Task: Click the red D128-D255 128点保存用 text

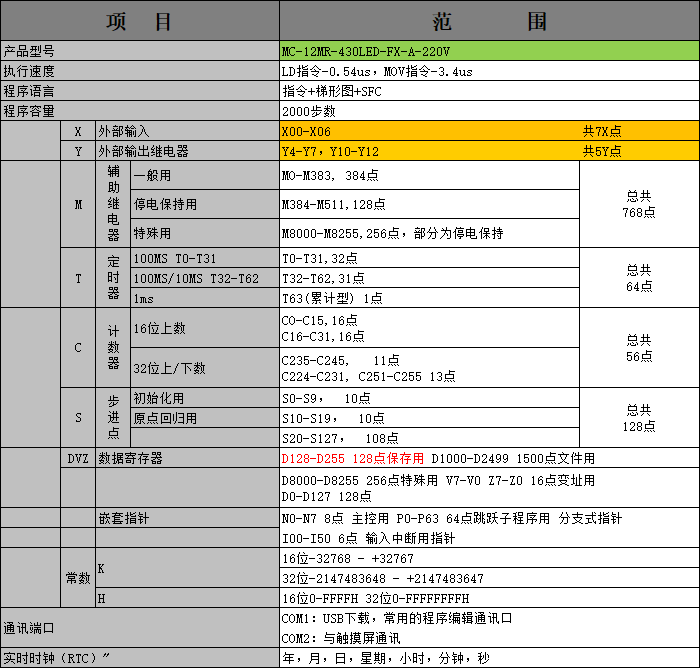Action: 352,458
